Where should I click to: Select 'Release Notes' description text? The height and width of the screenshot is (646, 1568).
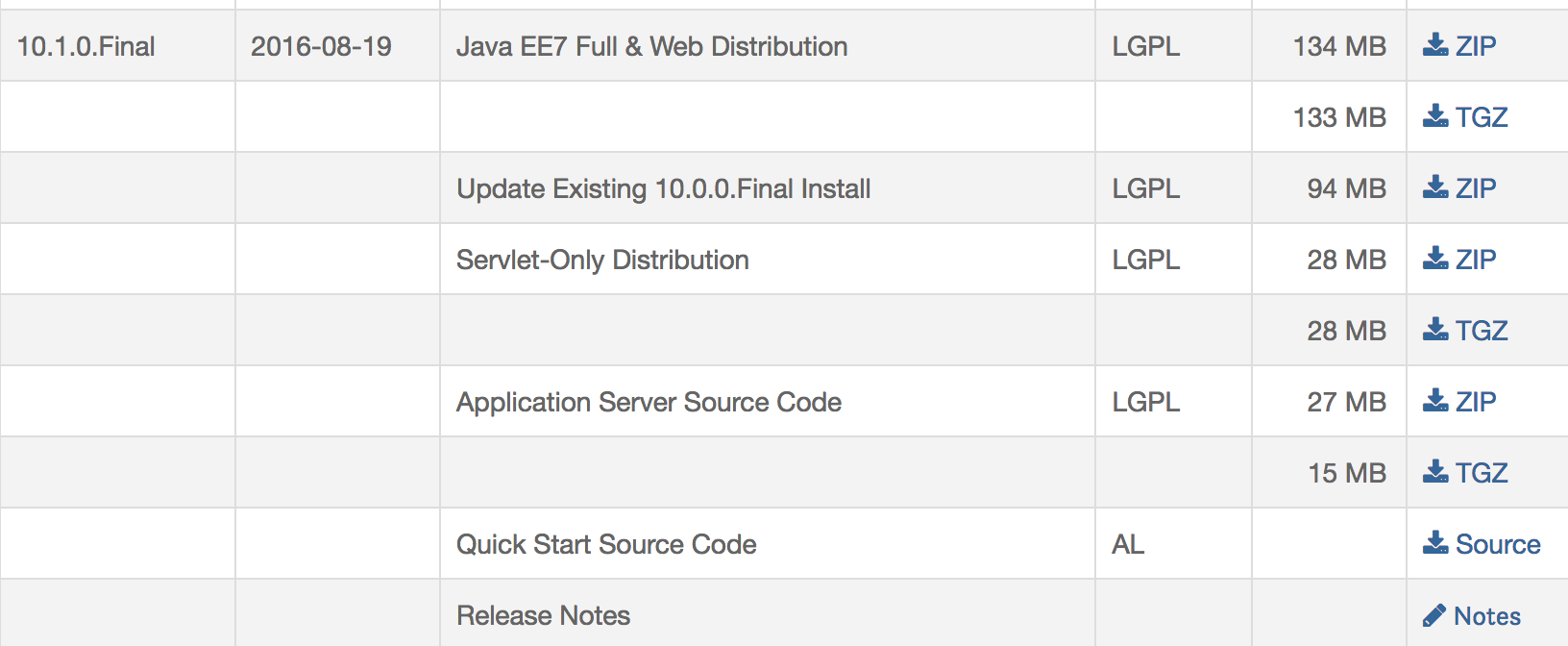[543, 615]
